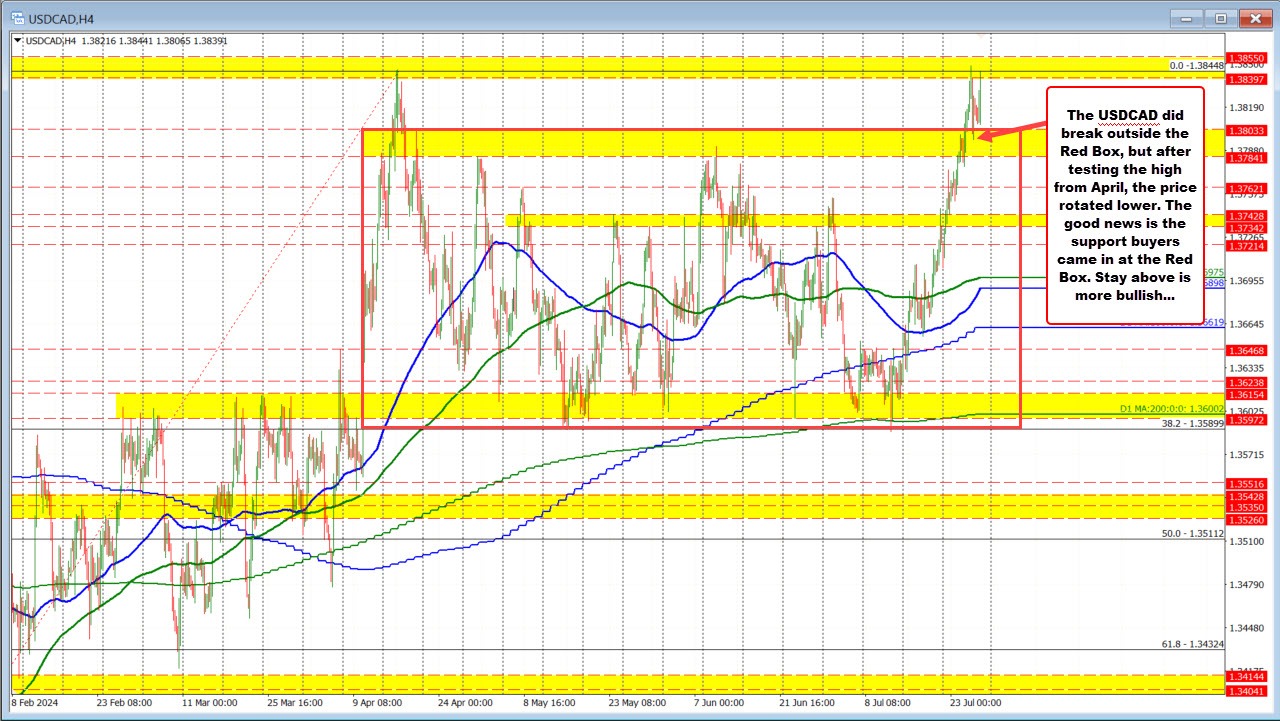
Task: Click the red 1.38033 price tag on the axis
Action: (x=1245, y=130)
